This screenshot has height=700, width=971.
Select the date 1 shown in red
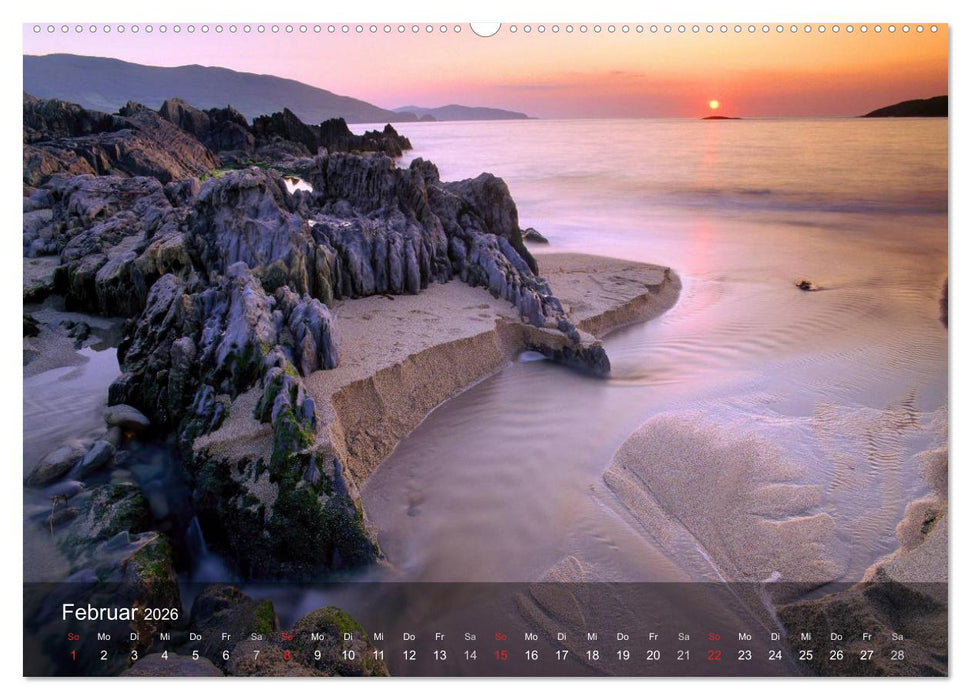click(72, 652)
